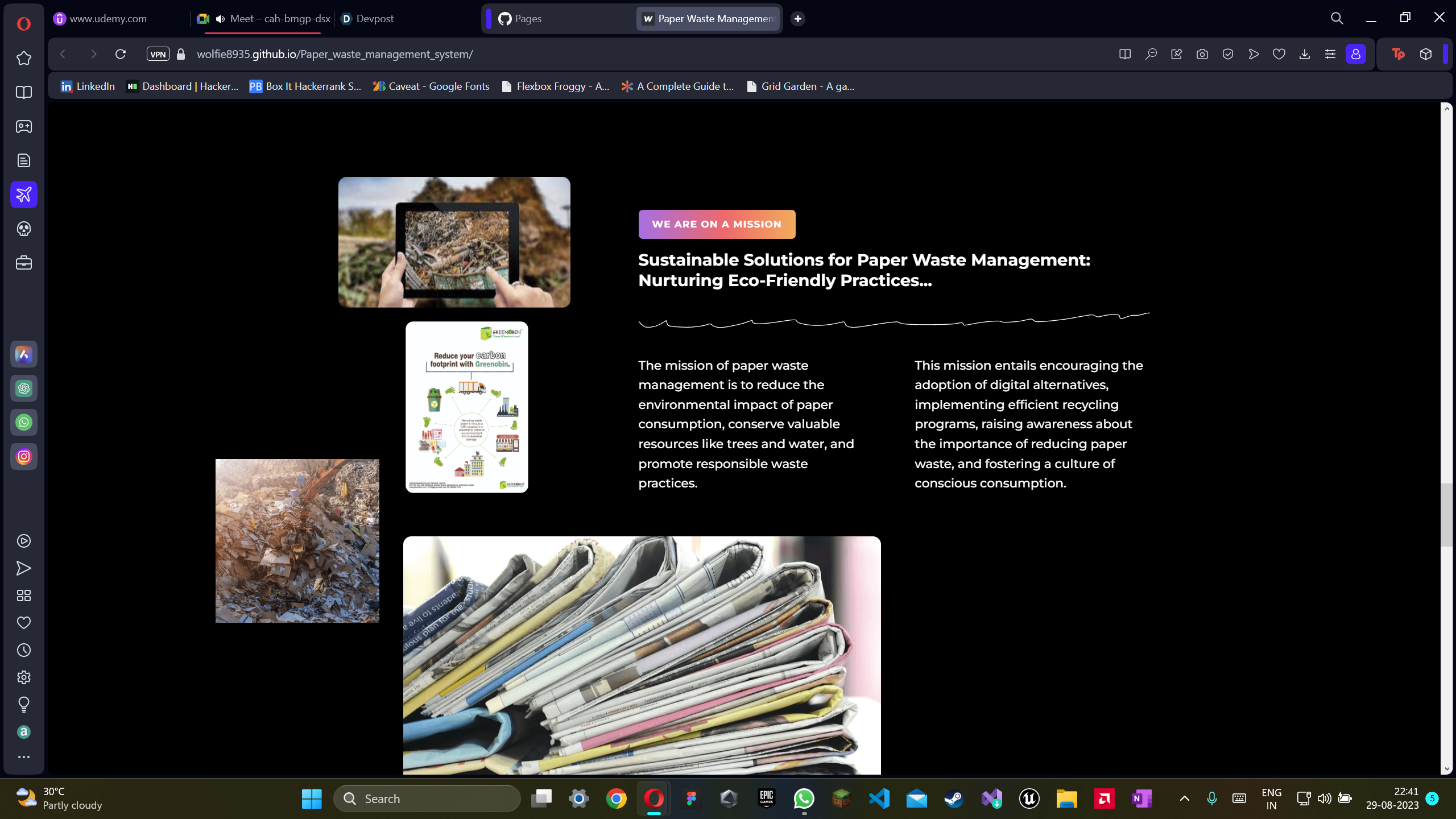Viewport: 1456px width, 819px height.
Task: Mute the Meet tab audio icon
Action: tap(220, 19)
